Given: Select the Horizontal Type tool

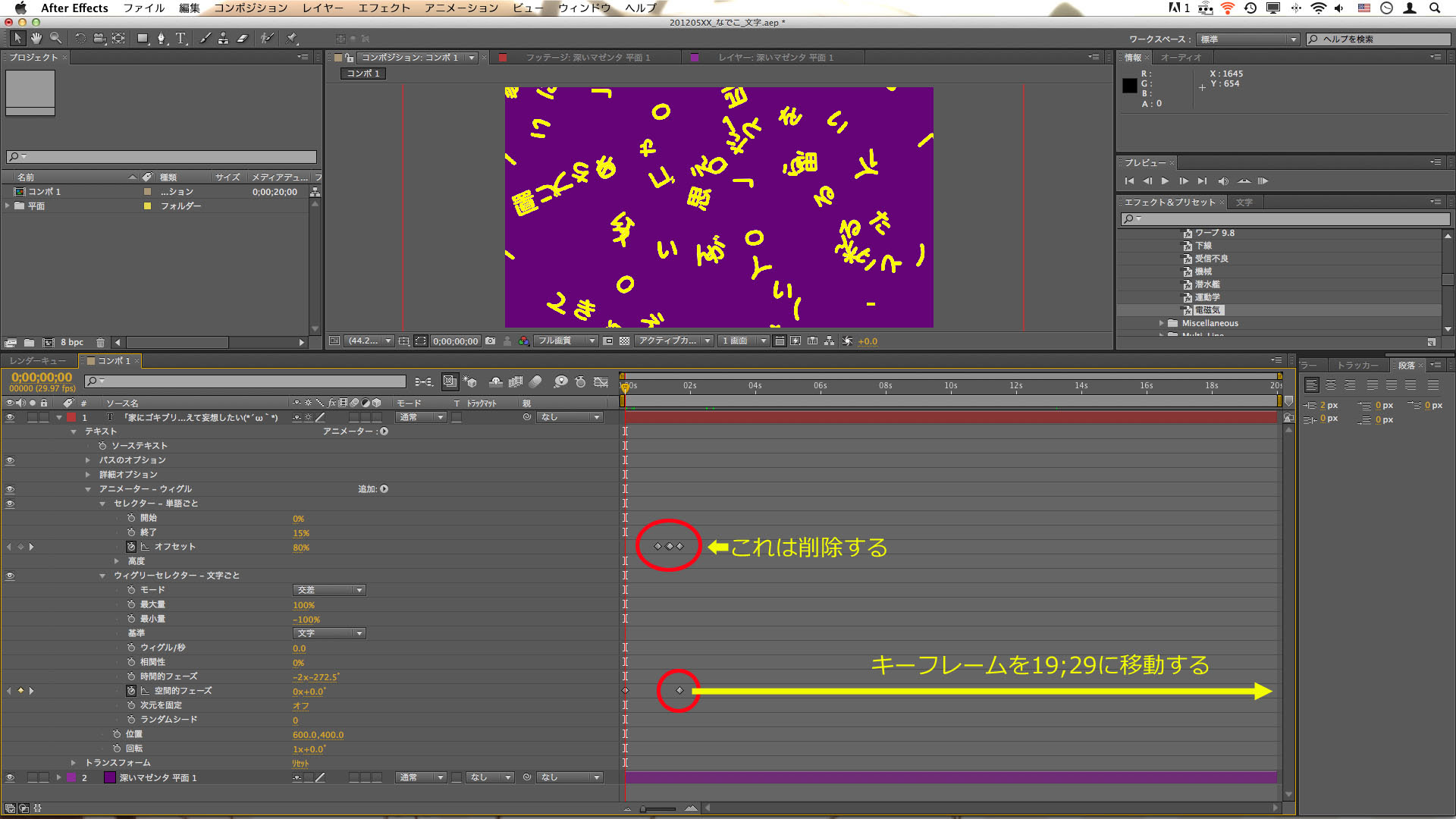Looking at the screenshot, I should (180, 38).
